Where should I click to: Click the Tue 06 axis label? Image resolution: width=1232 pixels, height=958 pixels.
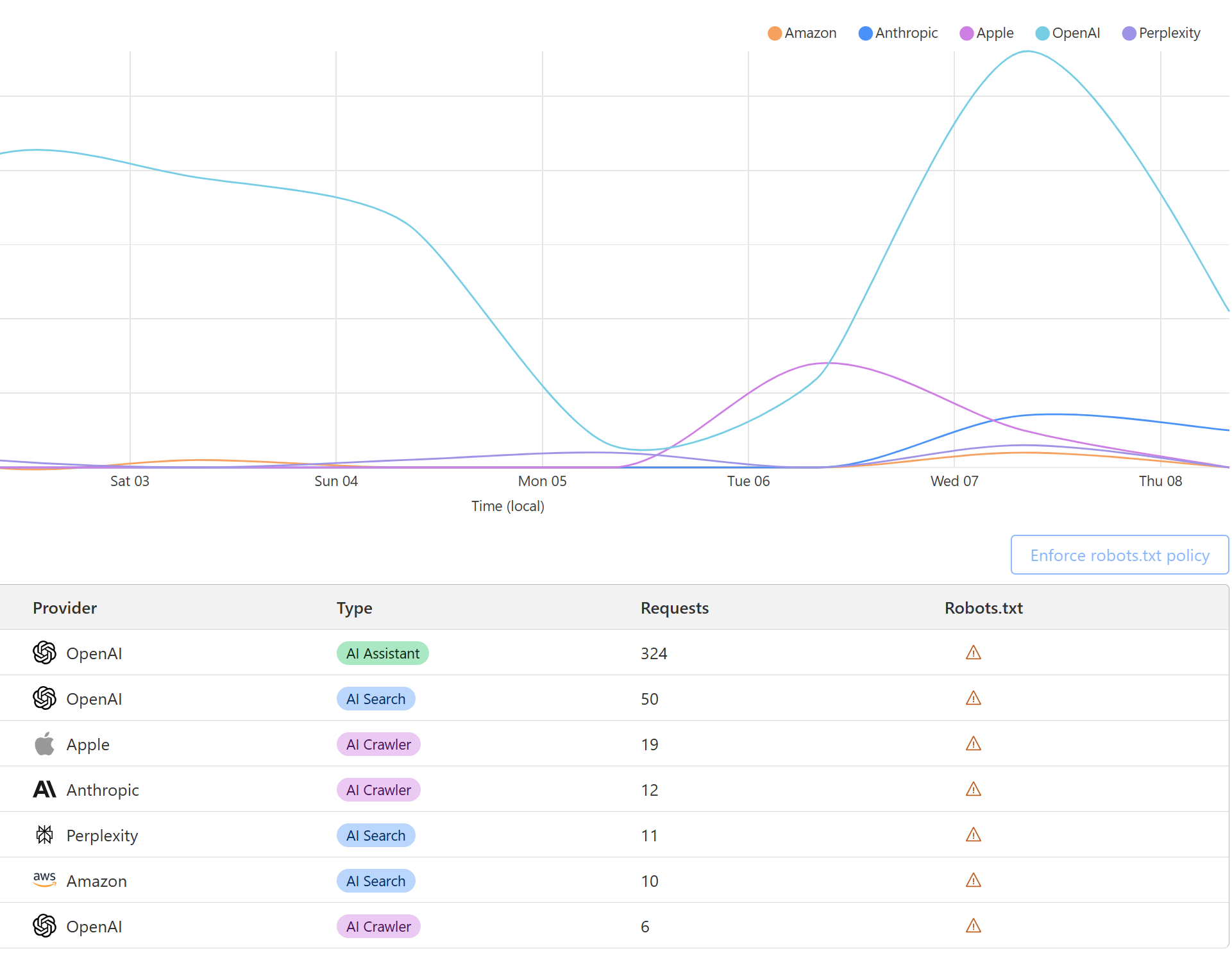748,481
